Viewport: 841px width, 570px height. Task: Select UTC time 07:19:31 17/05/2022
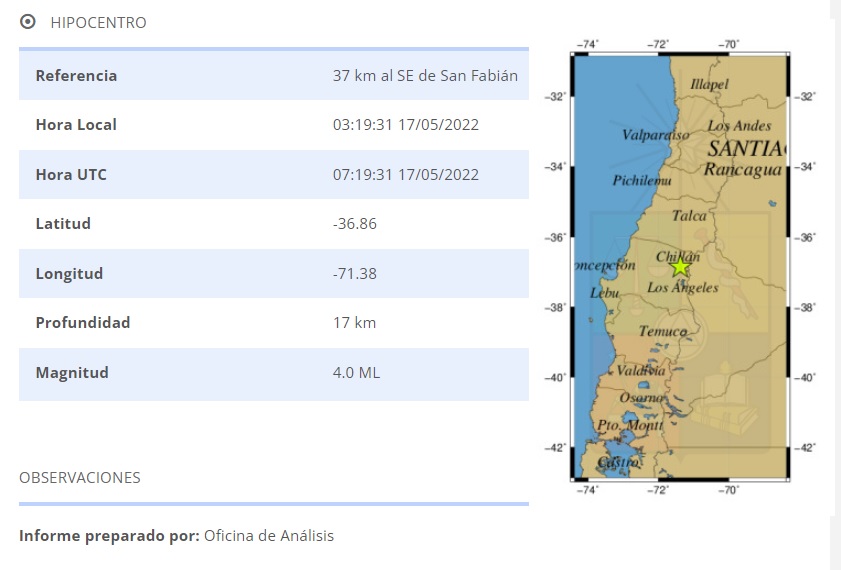click(x=405, y=174)
